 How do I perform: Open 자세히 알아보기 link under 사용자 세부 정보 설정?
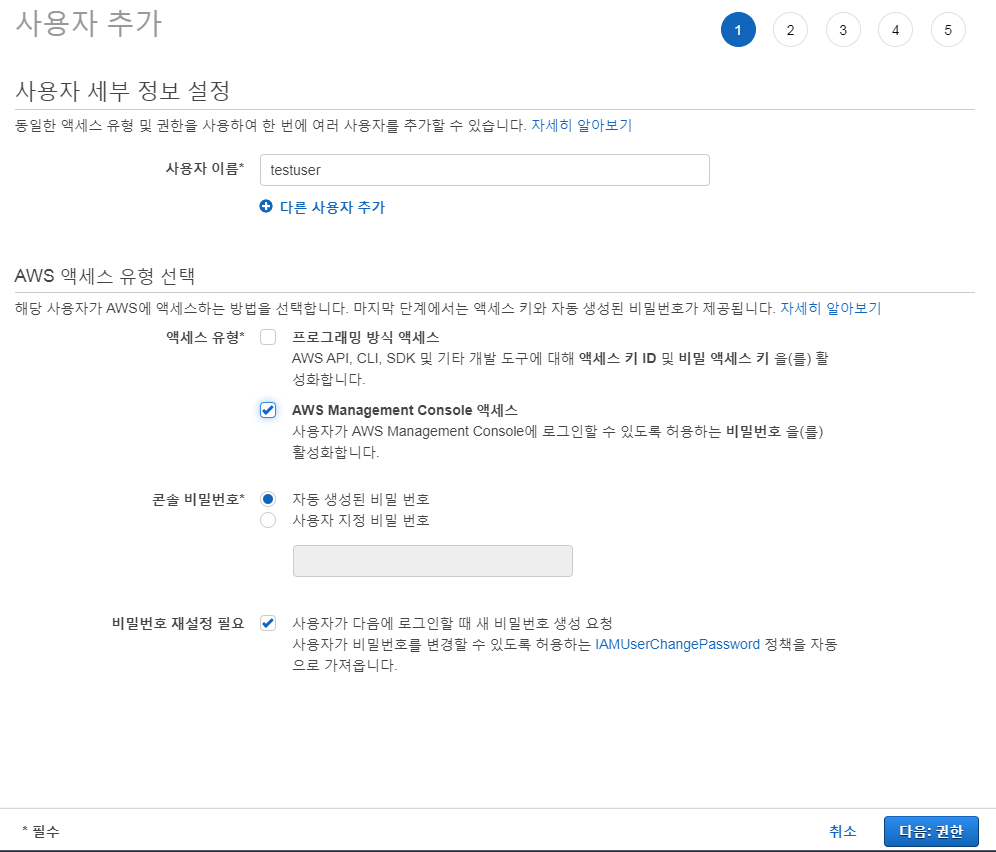(x=581, y=125)
